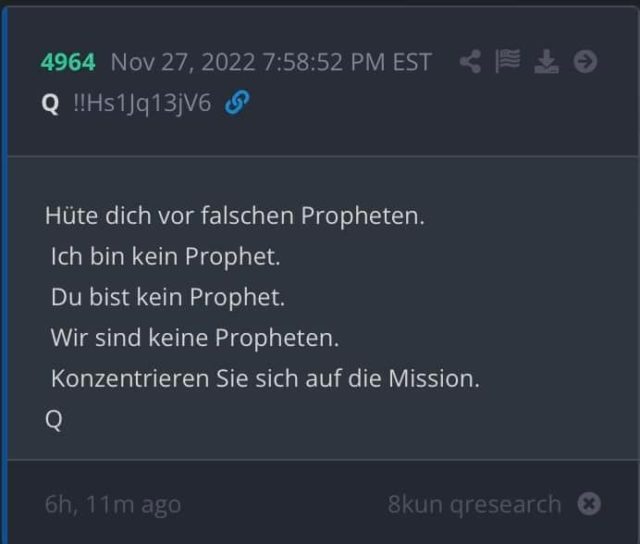Click the share icon
The width and height of the screenshot is (640, 544).
pos(470,62)
